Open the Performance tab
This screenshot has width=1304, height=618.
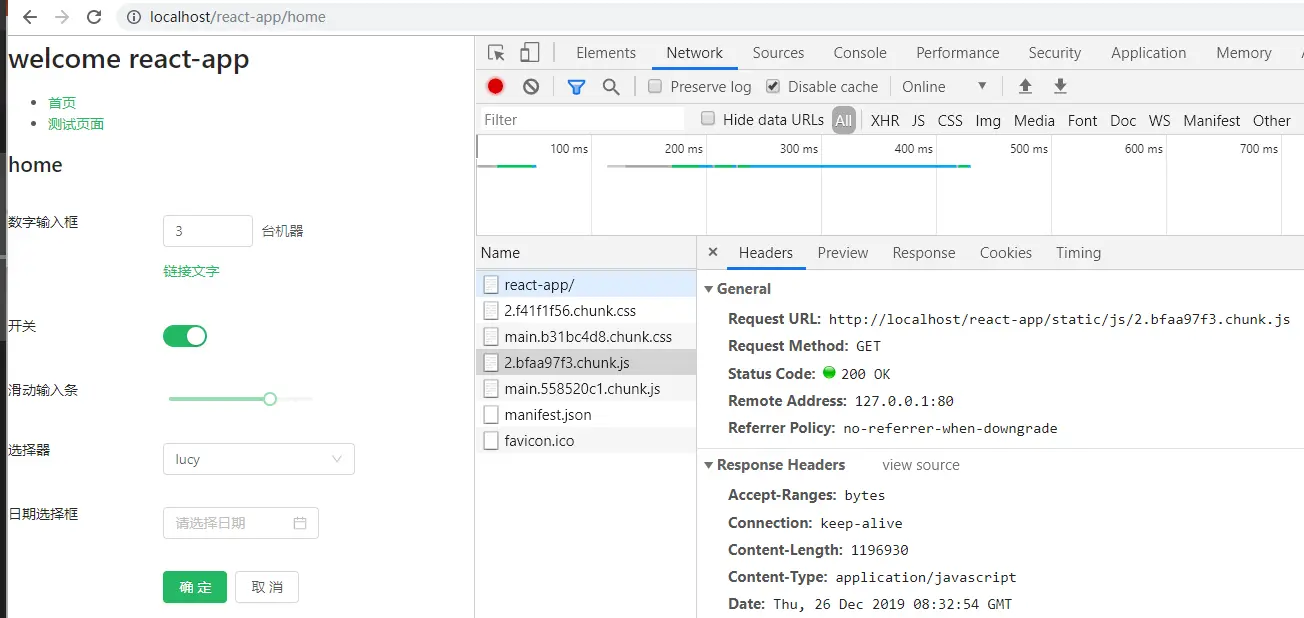click(957, 53)
